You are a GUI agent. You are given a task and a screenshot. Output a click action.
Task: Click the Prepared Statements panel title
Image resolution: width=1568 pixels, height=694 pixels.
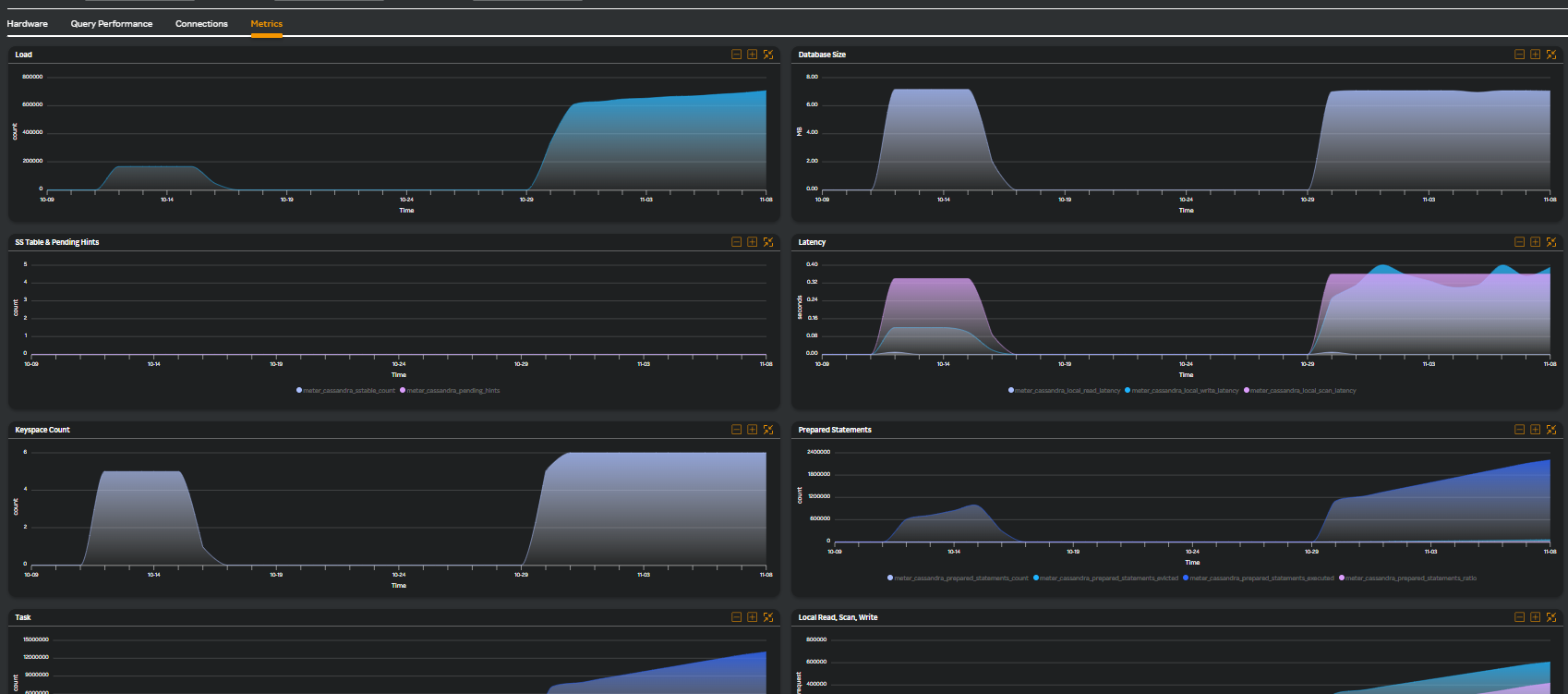(x=835, y=430)
